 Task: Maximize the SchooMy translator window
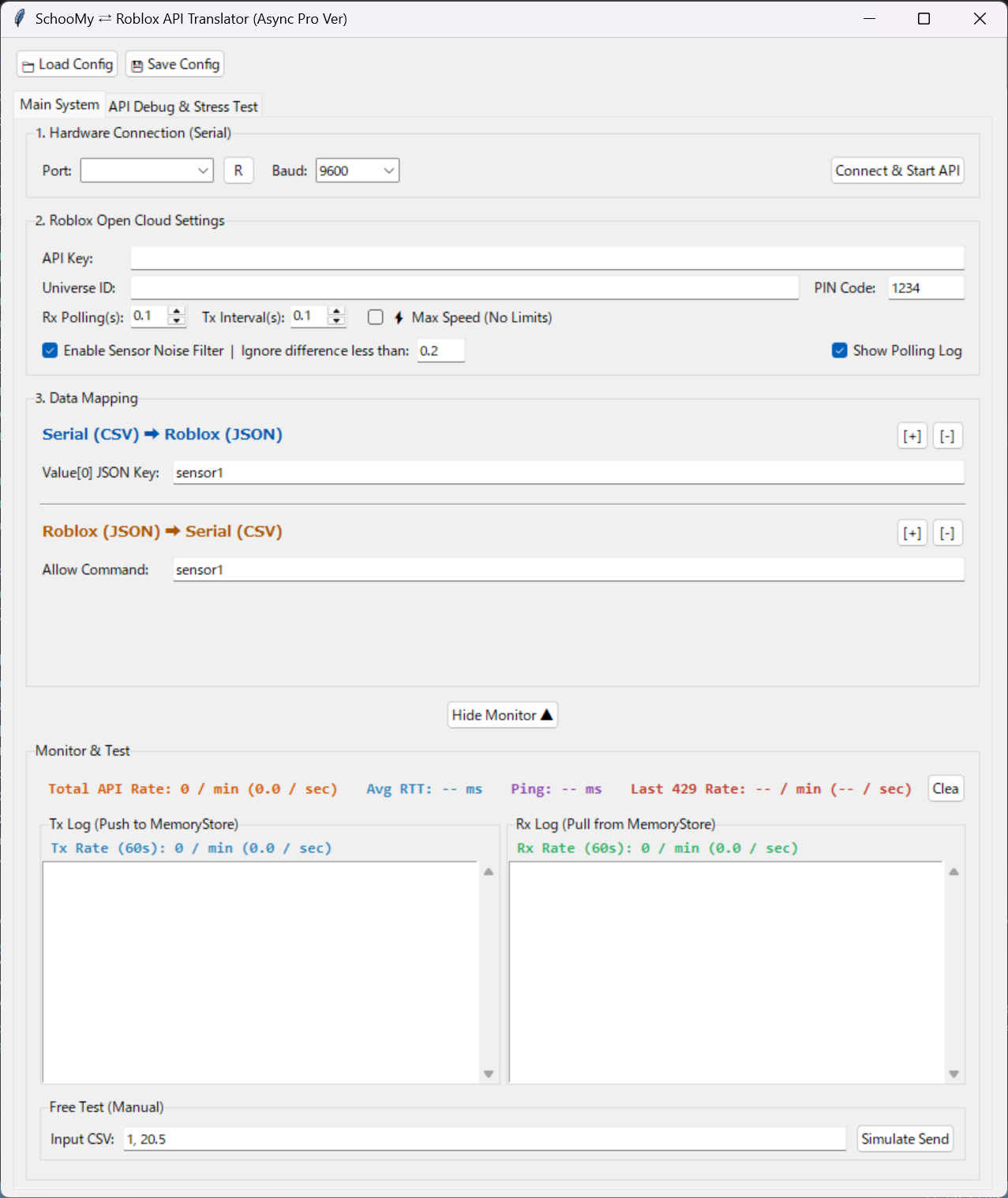924,18
